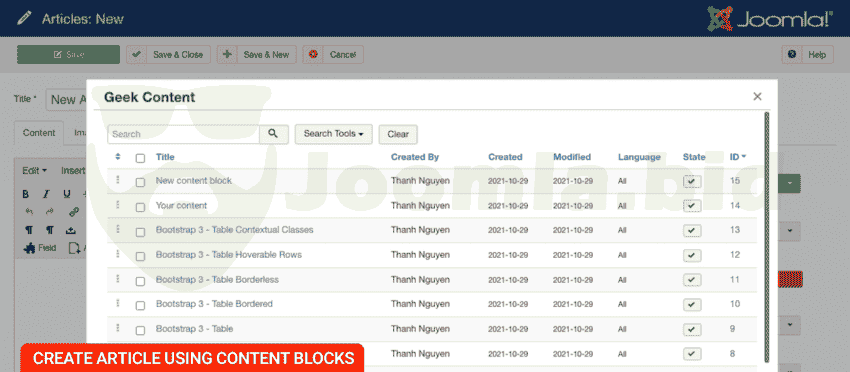Check Bootstrap 3 - Table row checkbox
The width and height of the screenshot is (850, 372).
140,330
